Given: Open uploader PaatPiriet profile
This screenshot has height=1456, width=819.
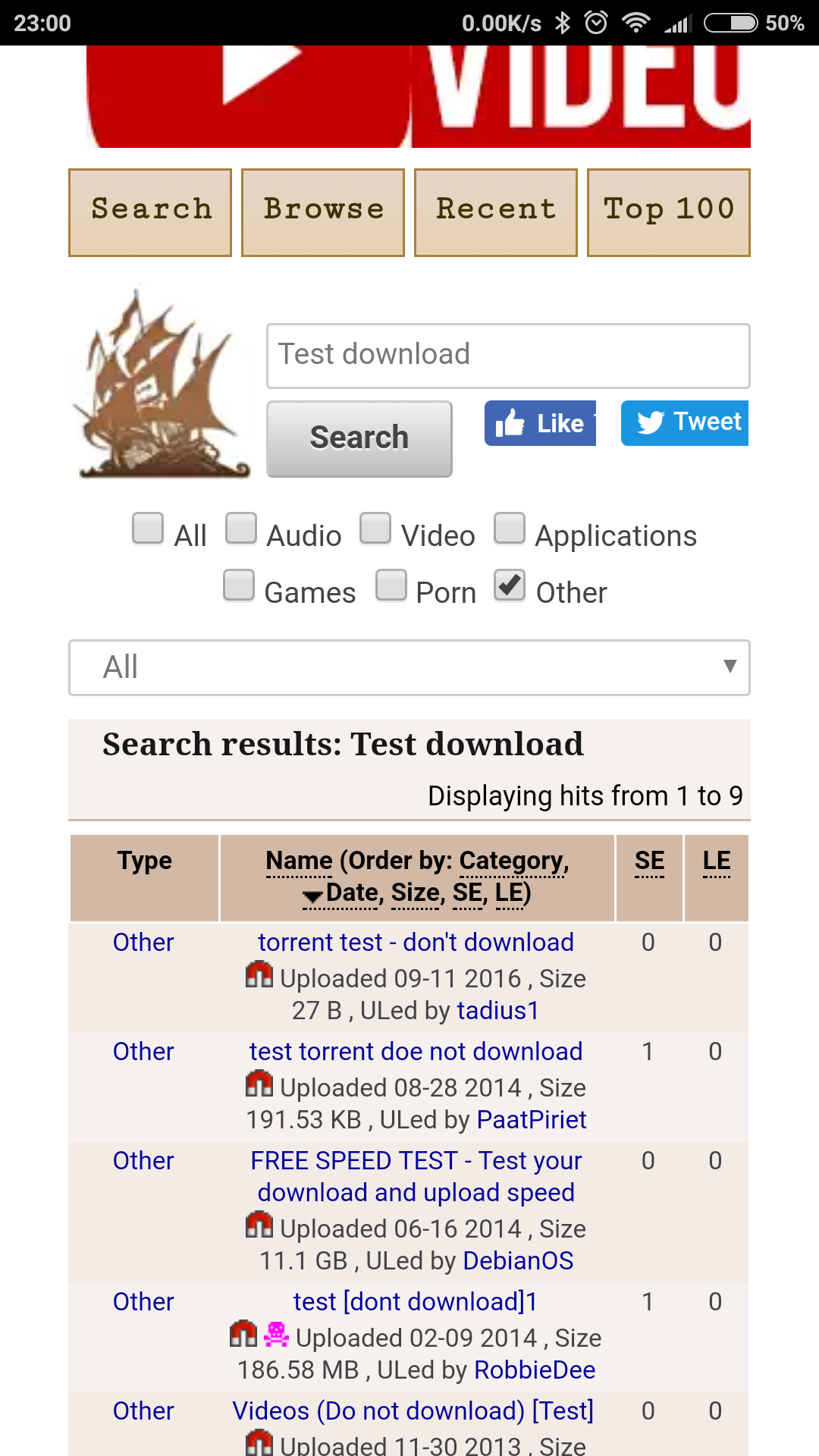Looking at the screenshot, I should click(532, 1120).
